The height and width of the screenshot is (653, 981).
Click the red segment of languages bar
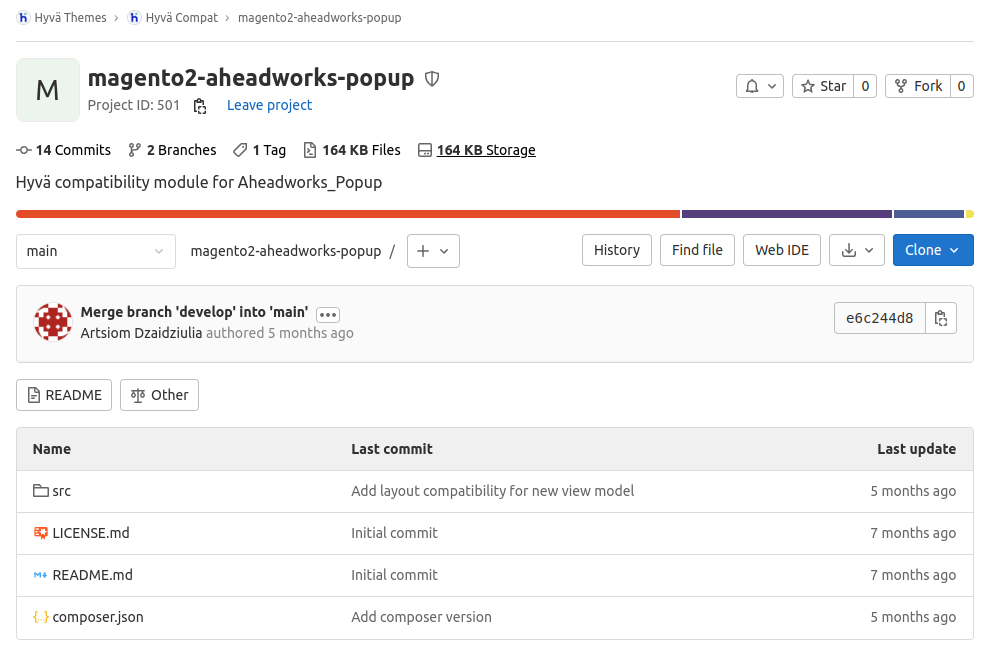tap(348, 215)
